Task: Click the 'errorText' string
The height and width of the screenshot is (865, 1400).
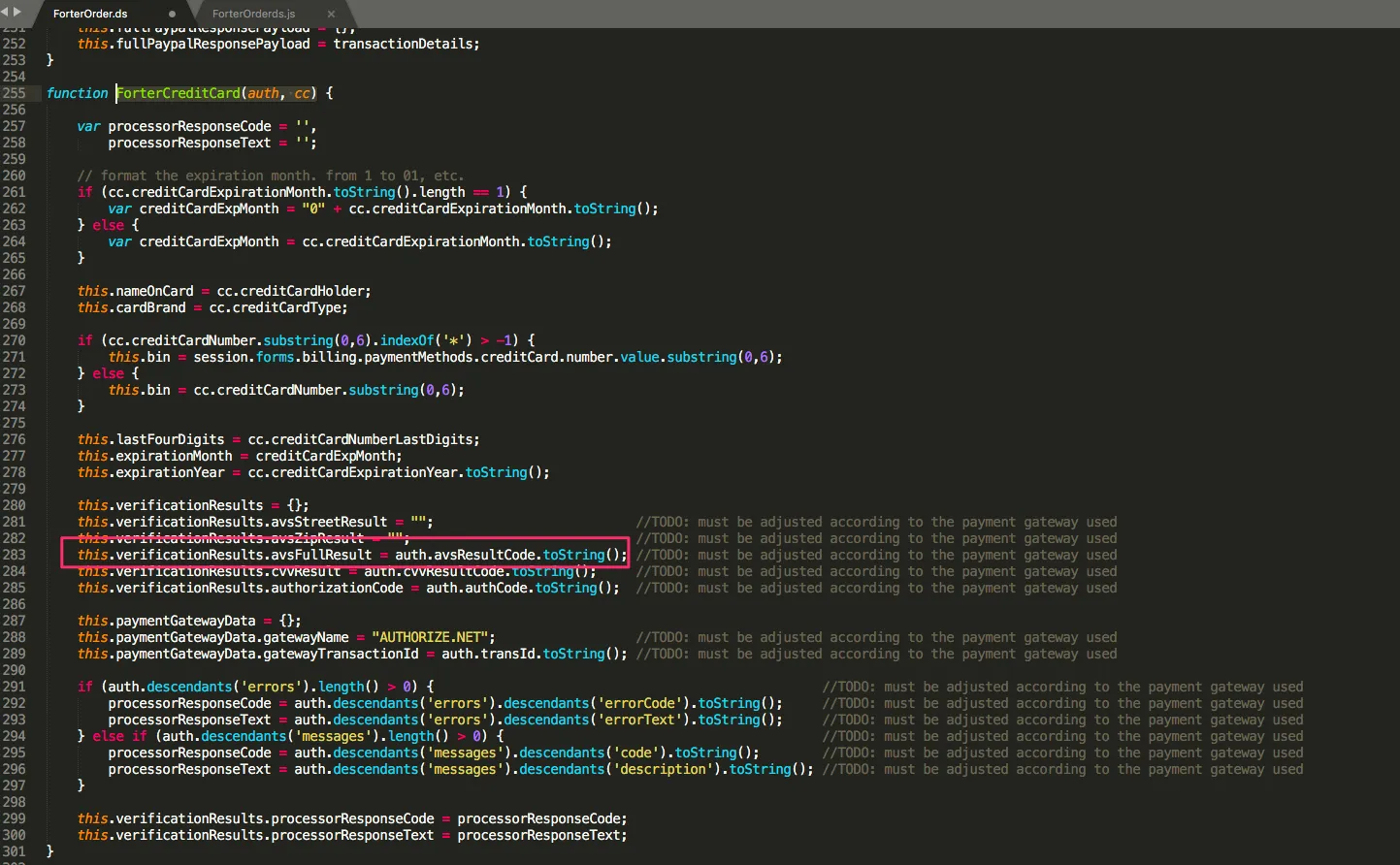Action: (x=643, y=720)
